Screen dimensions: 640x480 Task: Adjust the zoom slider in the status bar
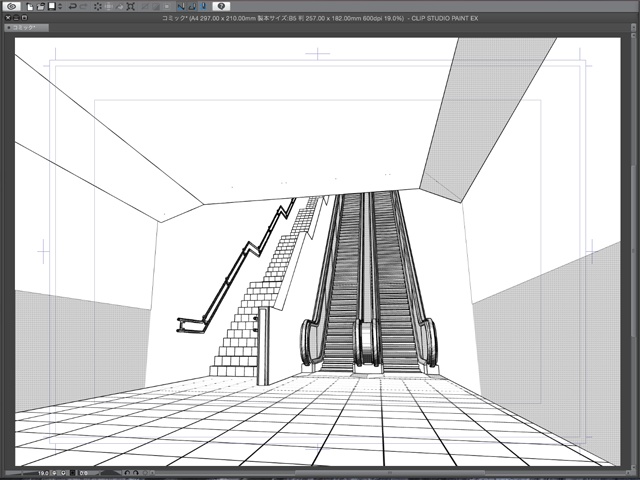[21, 473]
